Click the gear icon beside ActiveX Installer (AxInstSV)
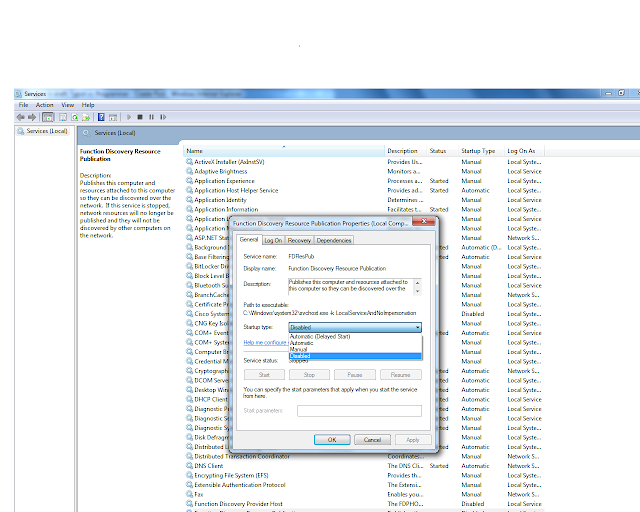 click(189, 162)
